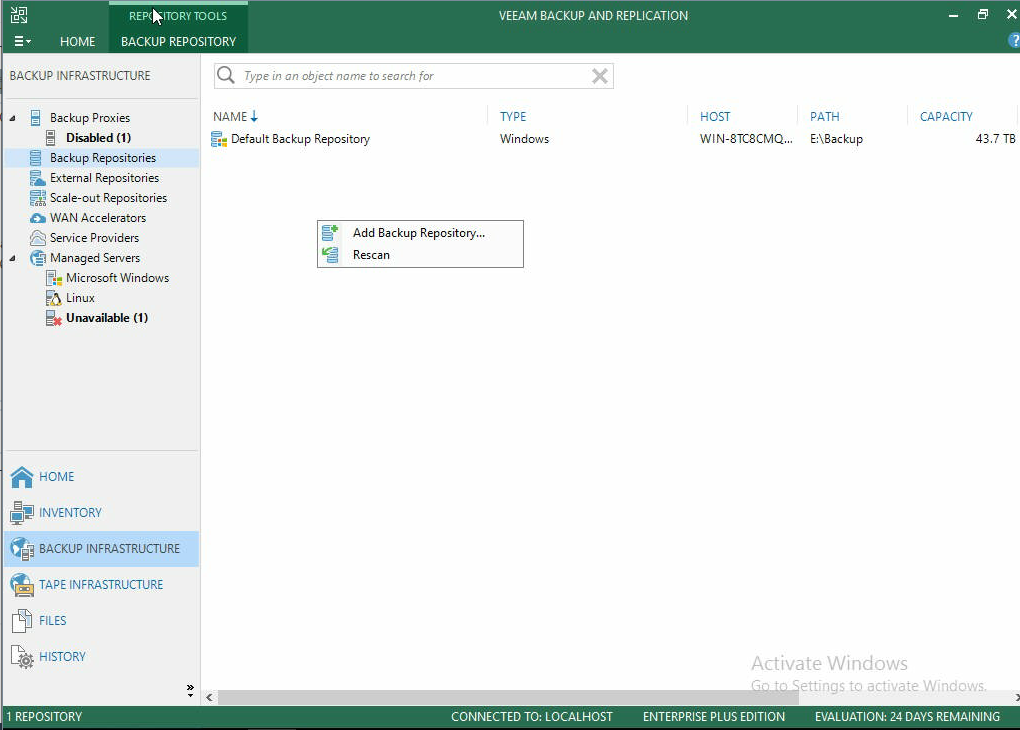
Task: Click the Scale-out Repositories icon
Action: coord(38,198)
